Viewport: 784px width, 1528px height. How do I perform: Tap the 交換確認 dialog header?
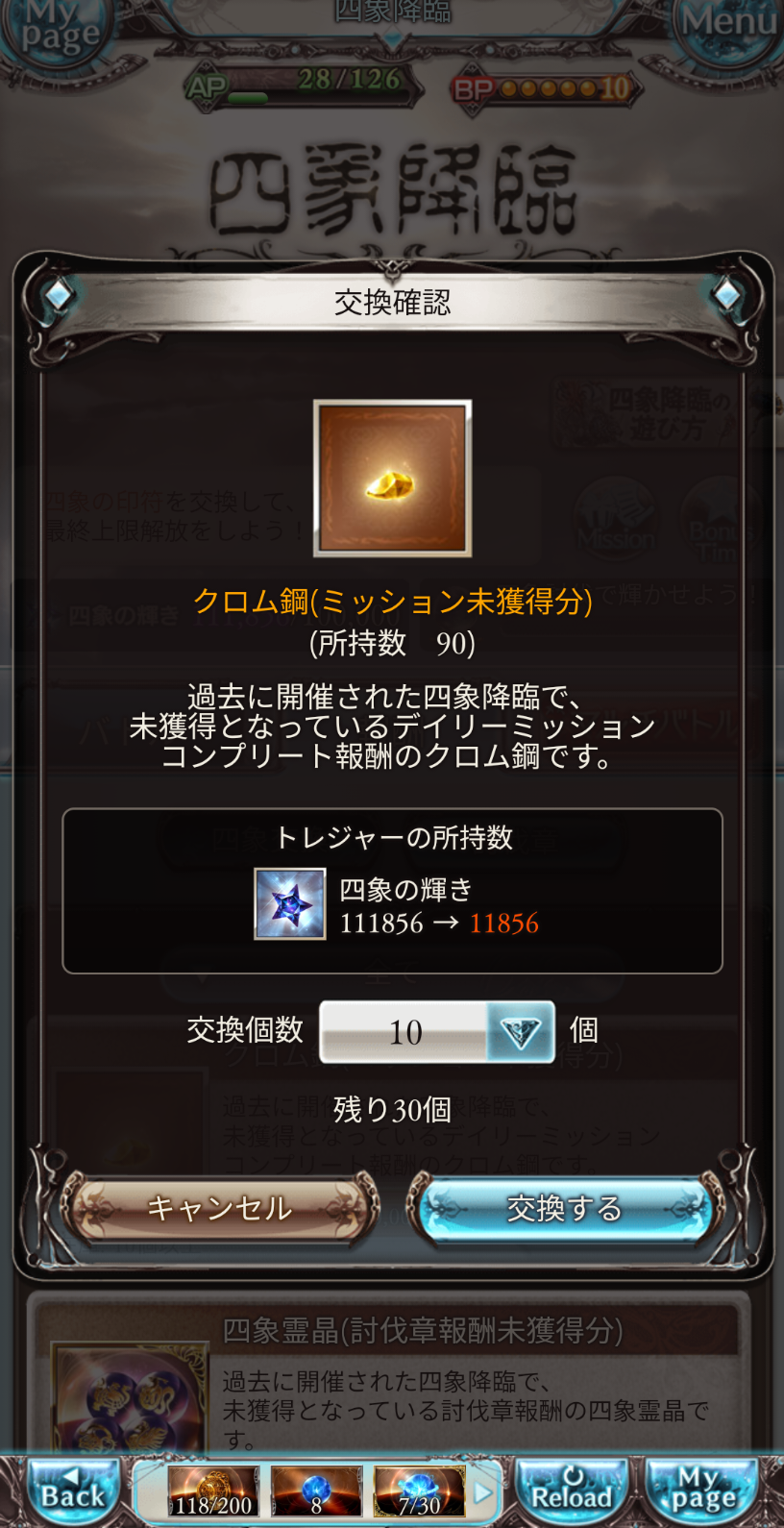tap(392, 303)
